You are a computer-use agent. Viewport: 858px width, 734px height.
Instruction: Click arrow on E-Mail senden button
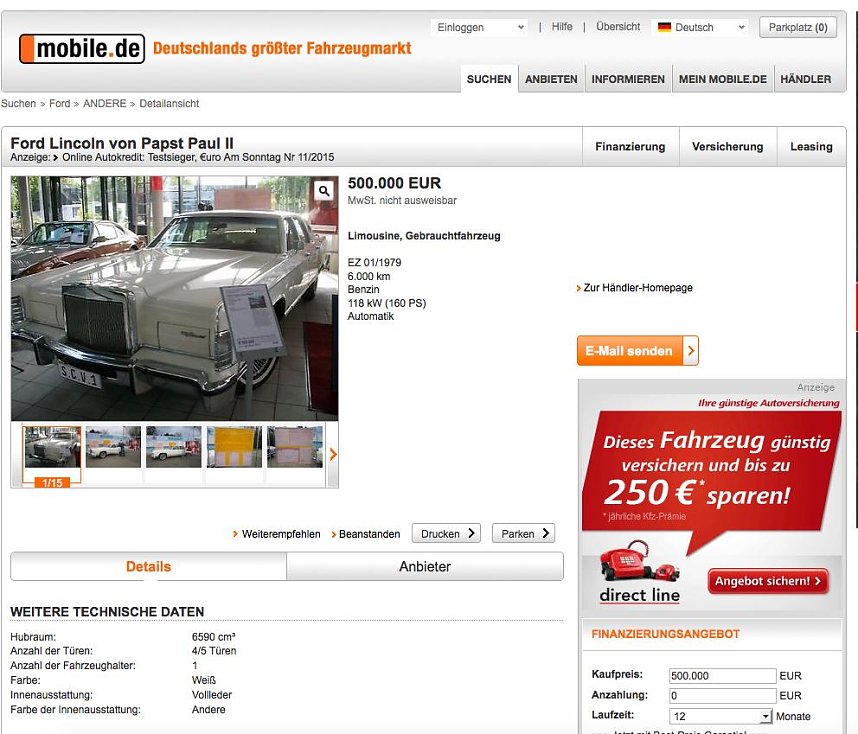coord(690,351)
